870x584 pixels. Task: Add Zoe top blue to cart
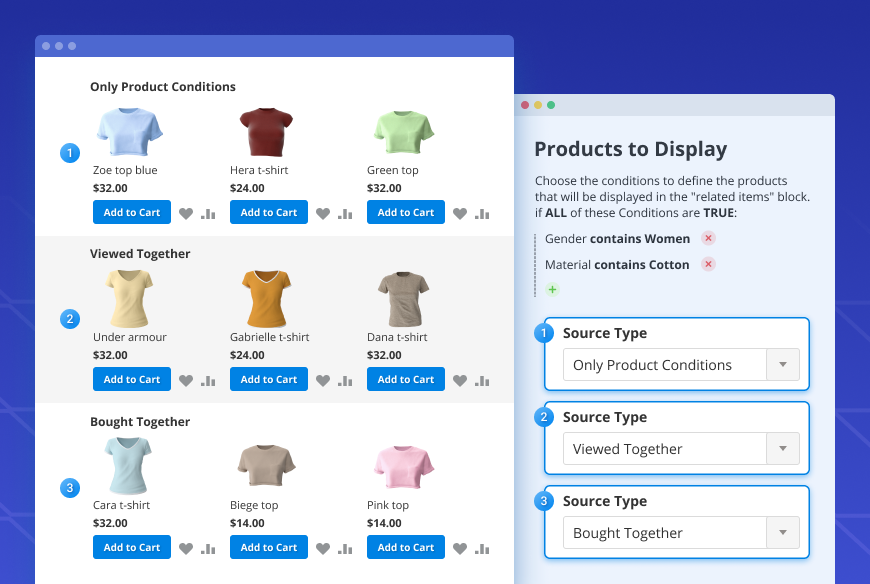point(131,212)
